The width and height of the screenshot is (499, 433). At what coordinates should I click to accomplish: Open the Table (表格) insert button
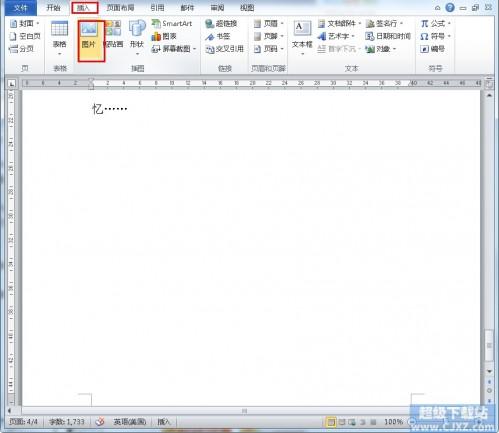pyautogui.click(x=59, y=38)
